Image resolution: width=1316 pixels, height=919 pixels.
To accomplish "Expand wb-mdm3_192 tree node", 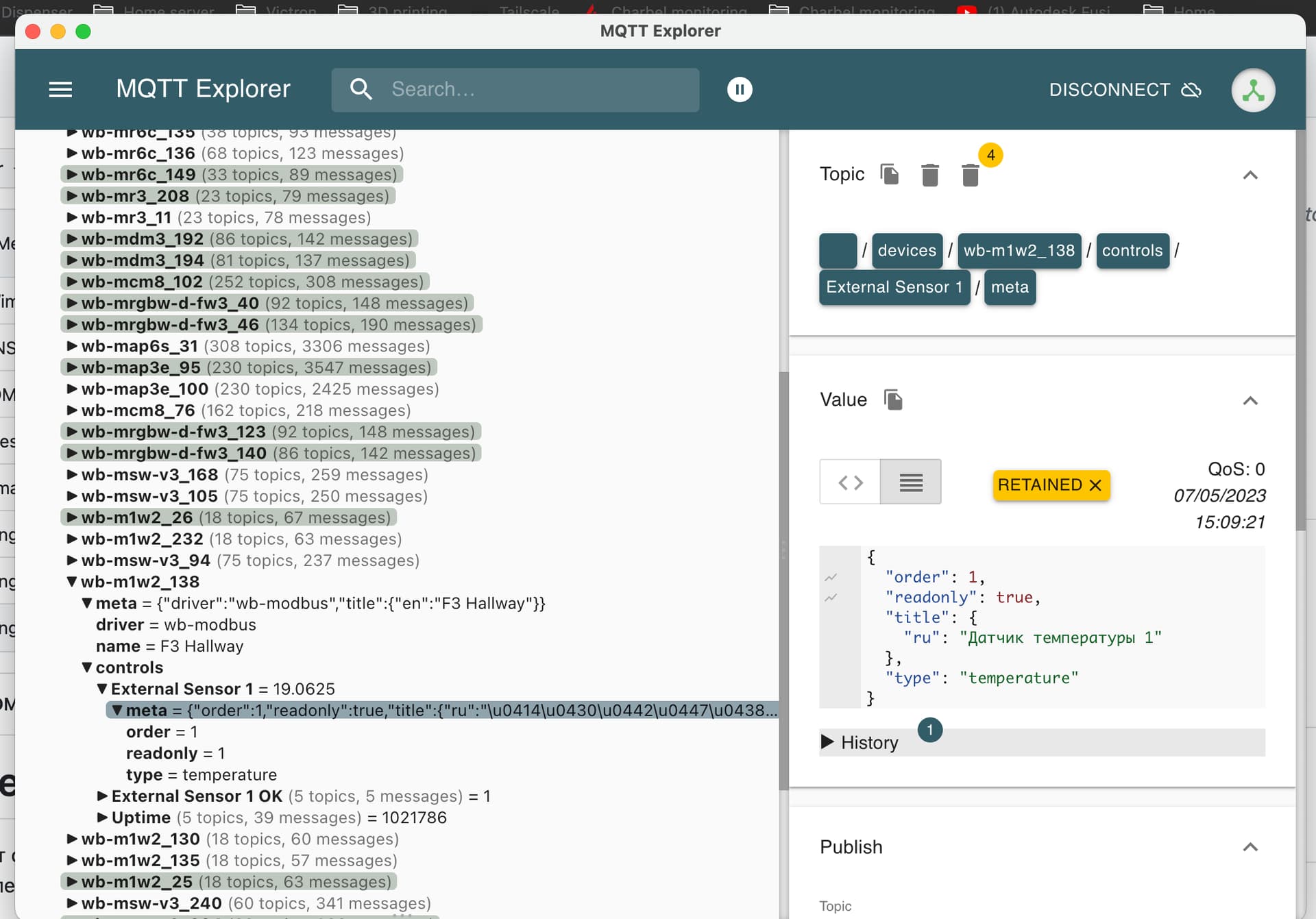I will [71, 238].
